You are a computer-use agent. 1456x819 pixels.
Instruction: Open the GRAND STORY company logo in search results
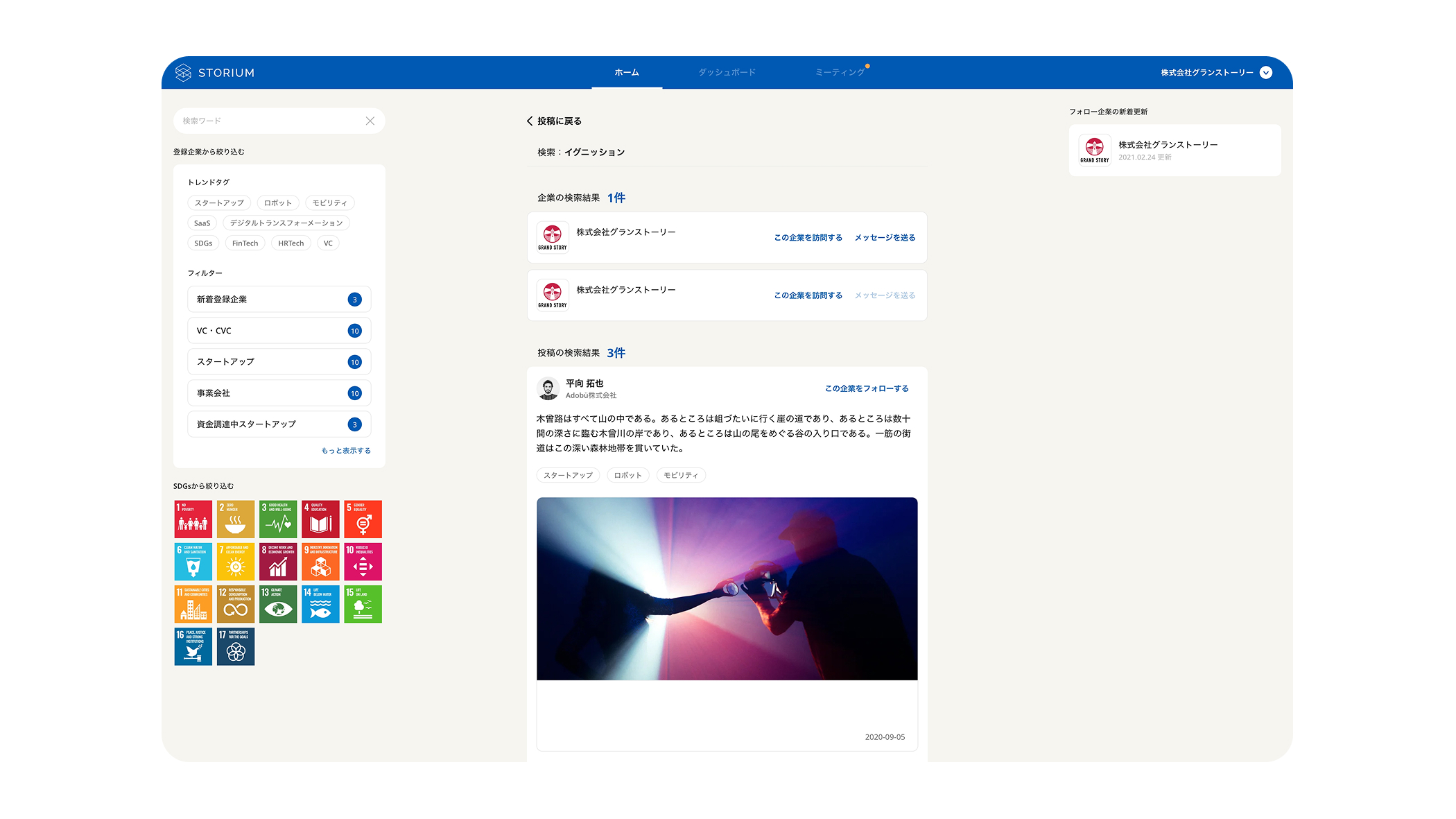553,236
